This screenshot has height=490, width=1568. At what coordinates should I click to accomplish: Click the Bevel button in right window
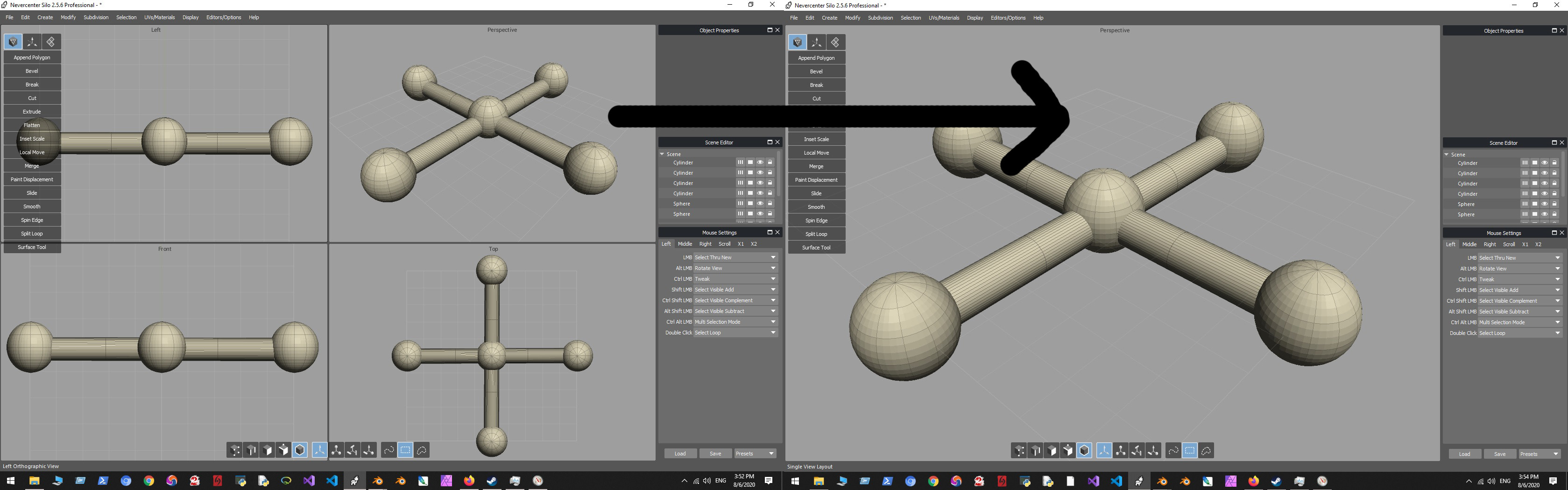pyautogui.click(x=816, y=71)
